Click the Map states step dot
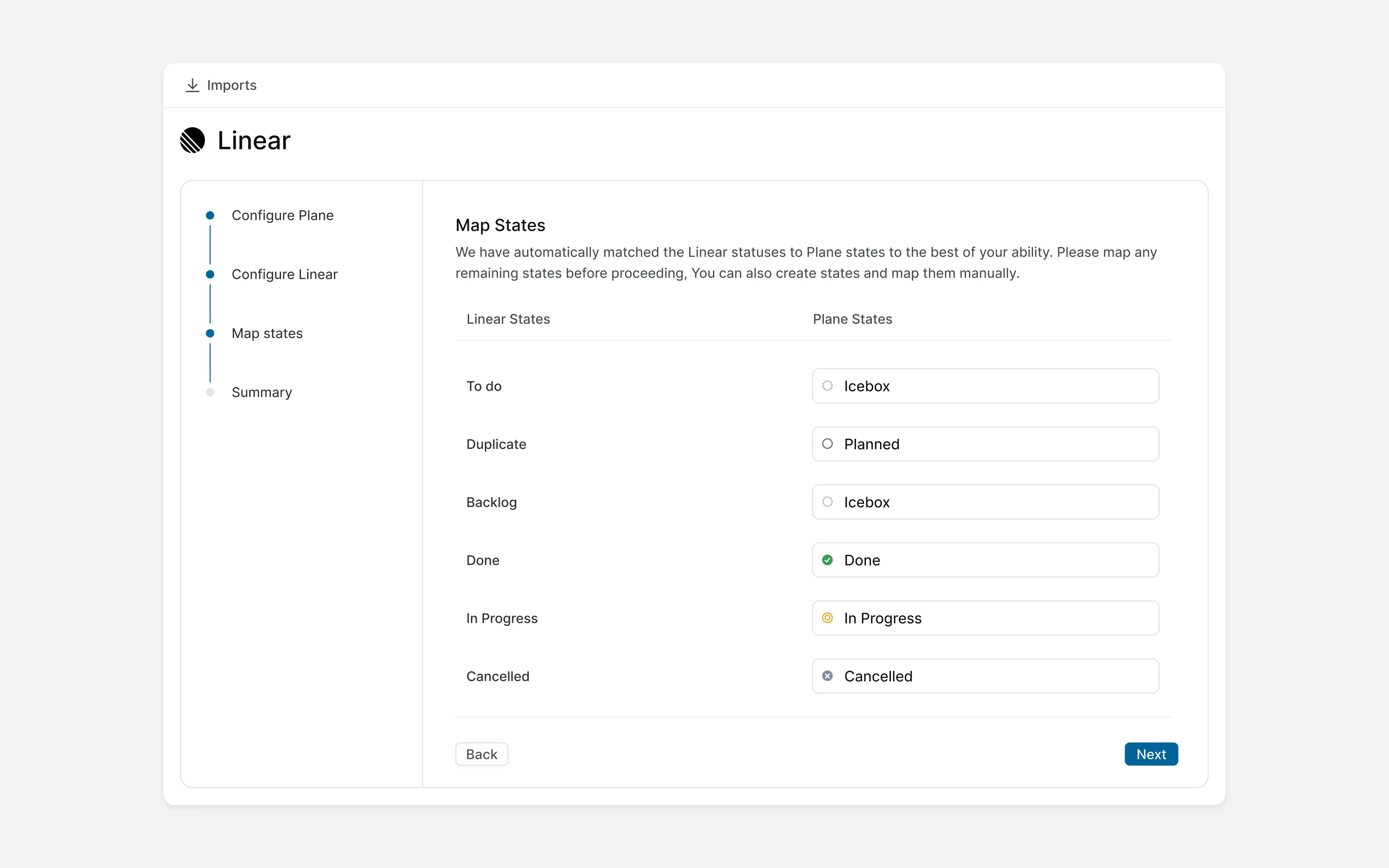 click(x=210, y=333)
